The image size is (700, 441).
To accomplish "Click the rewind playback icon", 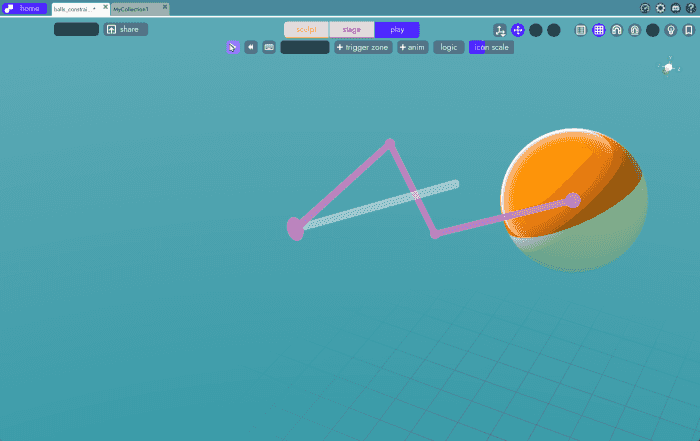I will pos(250,47).
